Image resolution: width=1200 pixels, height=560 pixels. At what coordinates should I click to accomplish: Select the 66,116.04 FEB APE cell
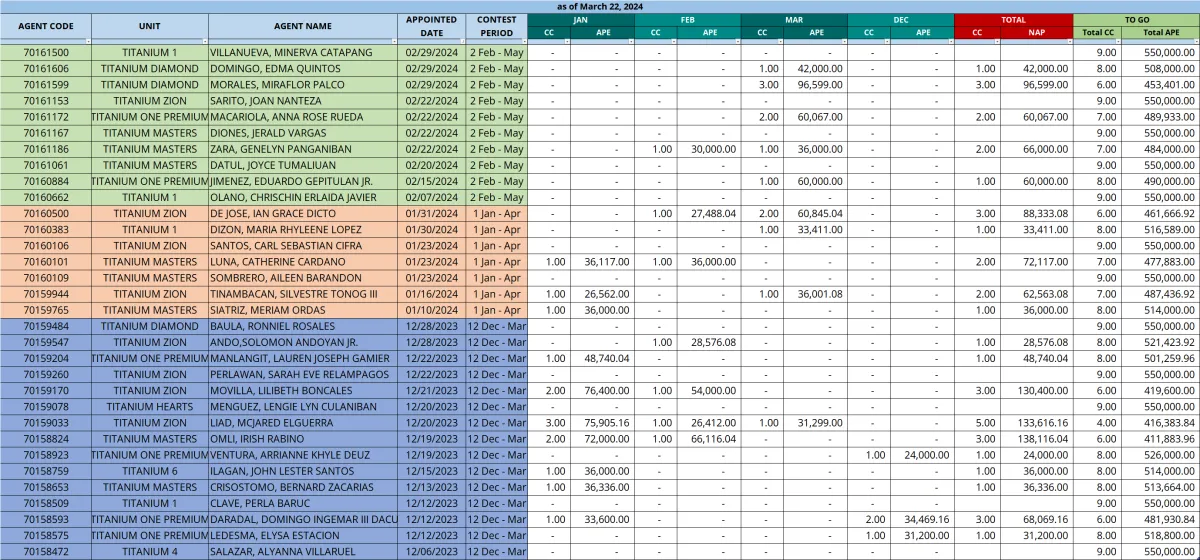(x=709, y=439)
